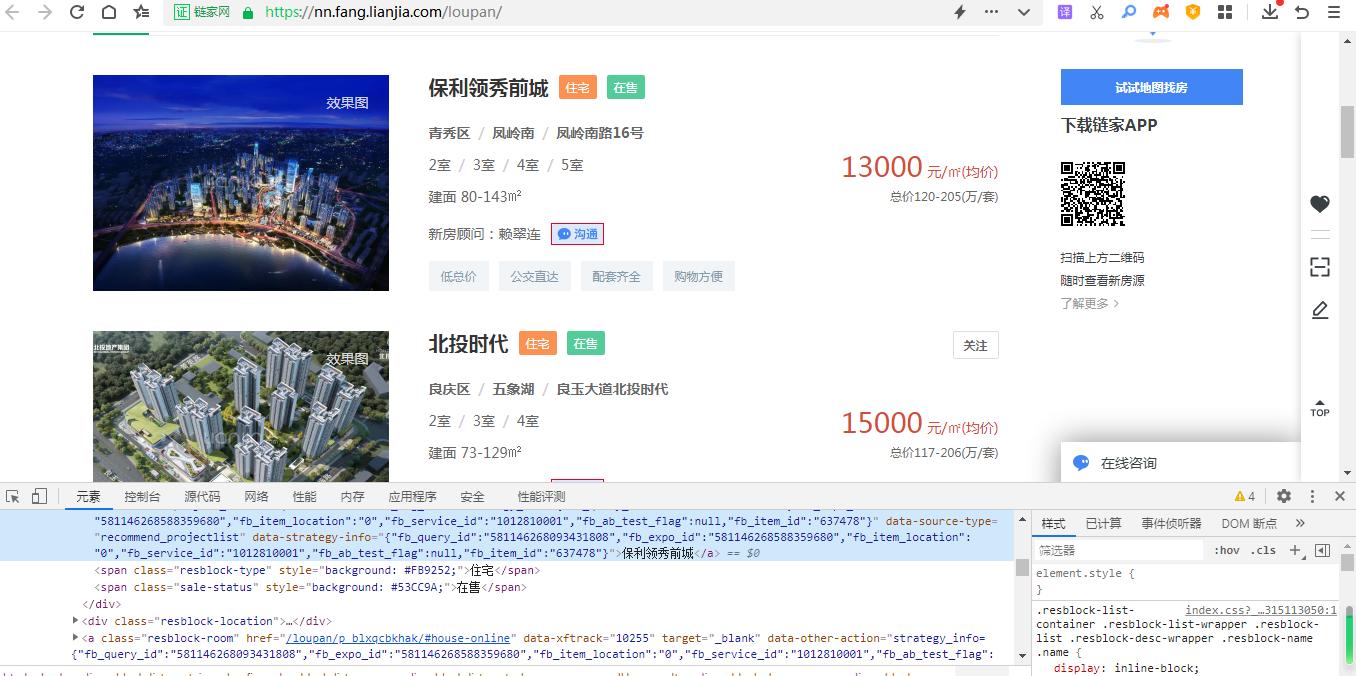1356x676 pixels.
Task: Open the three-dot more options in address bar
Action: tap(991, 12)
